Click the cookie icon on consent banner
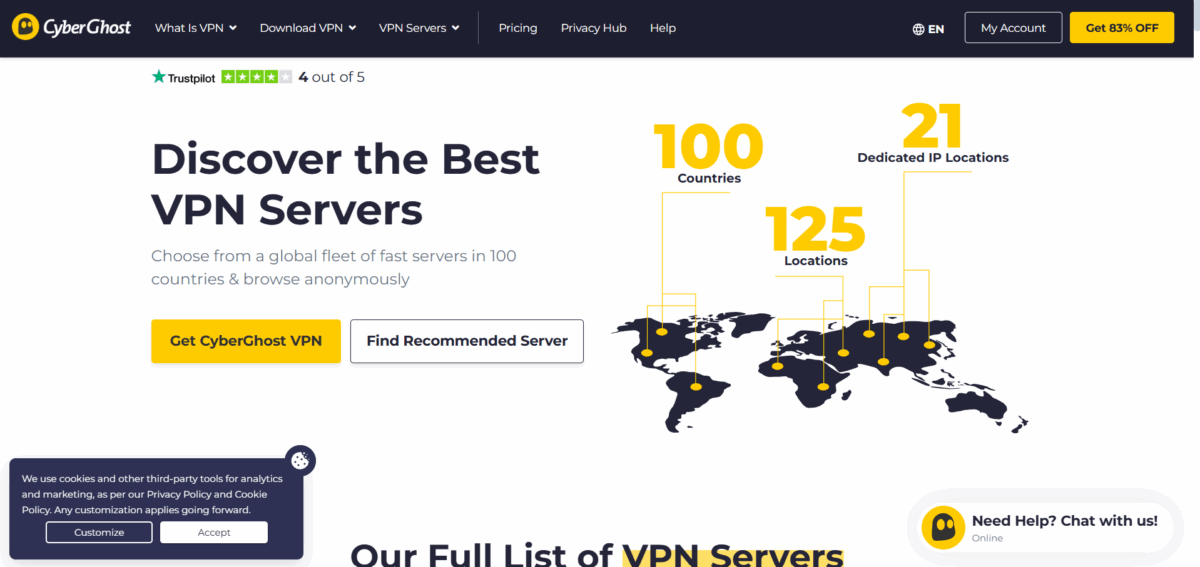Image resolution: width=1200 pixels, height=567 pixels. [x=300, y=460]
